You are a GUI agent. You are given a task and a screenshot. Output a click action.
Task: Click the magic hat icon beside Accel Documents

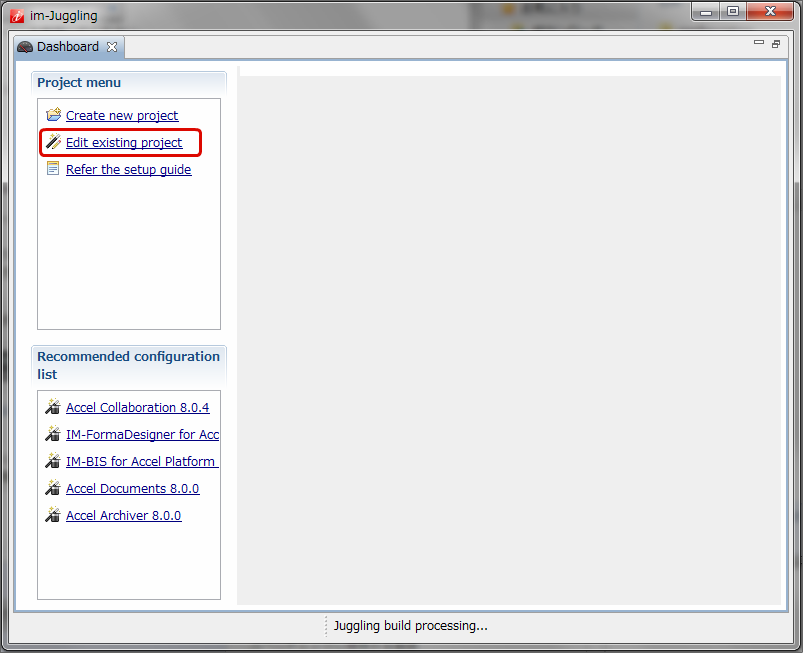(53, 488)
